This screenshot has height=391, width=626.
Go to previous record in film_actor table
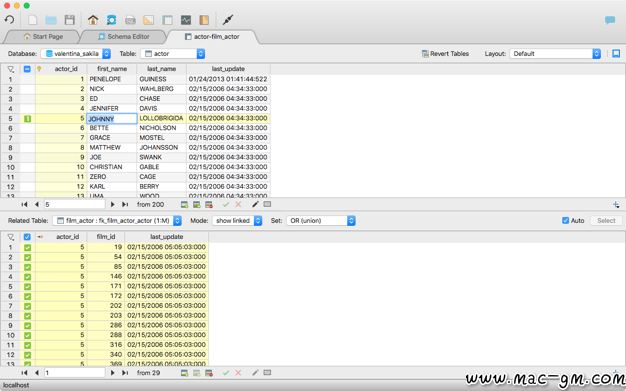37,373
